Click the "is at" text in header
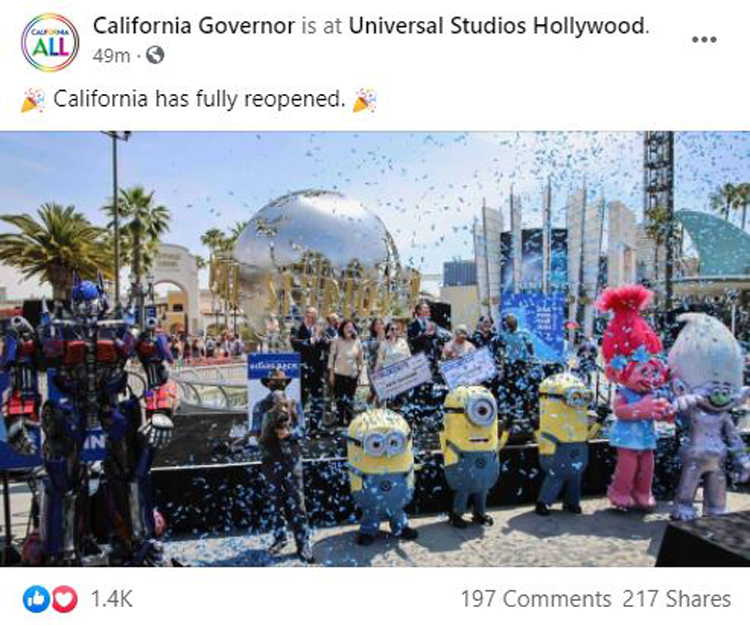The width and height of the screenshot is (750, 625). coord(321,26)
